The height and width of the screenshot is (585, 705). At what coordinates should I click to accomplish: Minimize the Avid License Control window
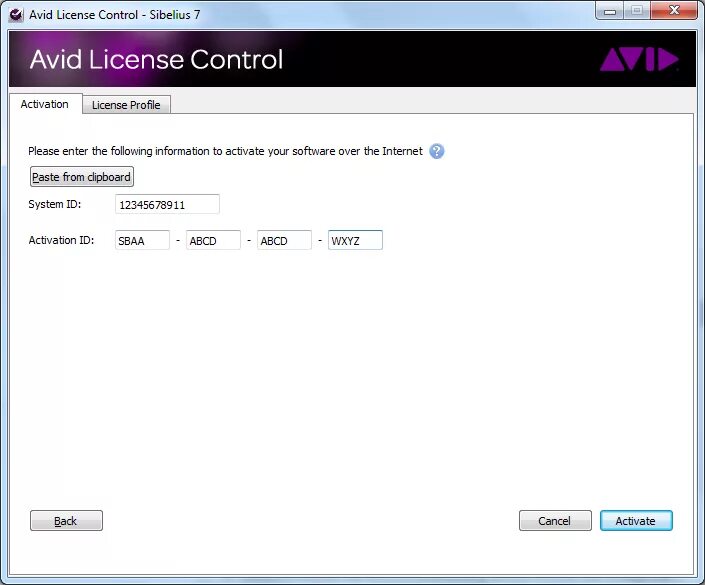click(x=609, y=11)
